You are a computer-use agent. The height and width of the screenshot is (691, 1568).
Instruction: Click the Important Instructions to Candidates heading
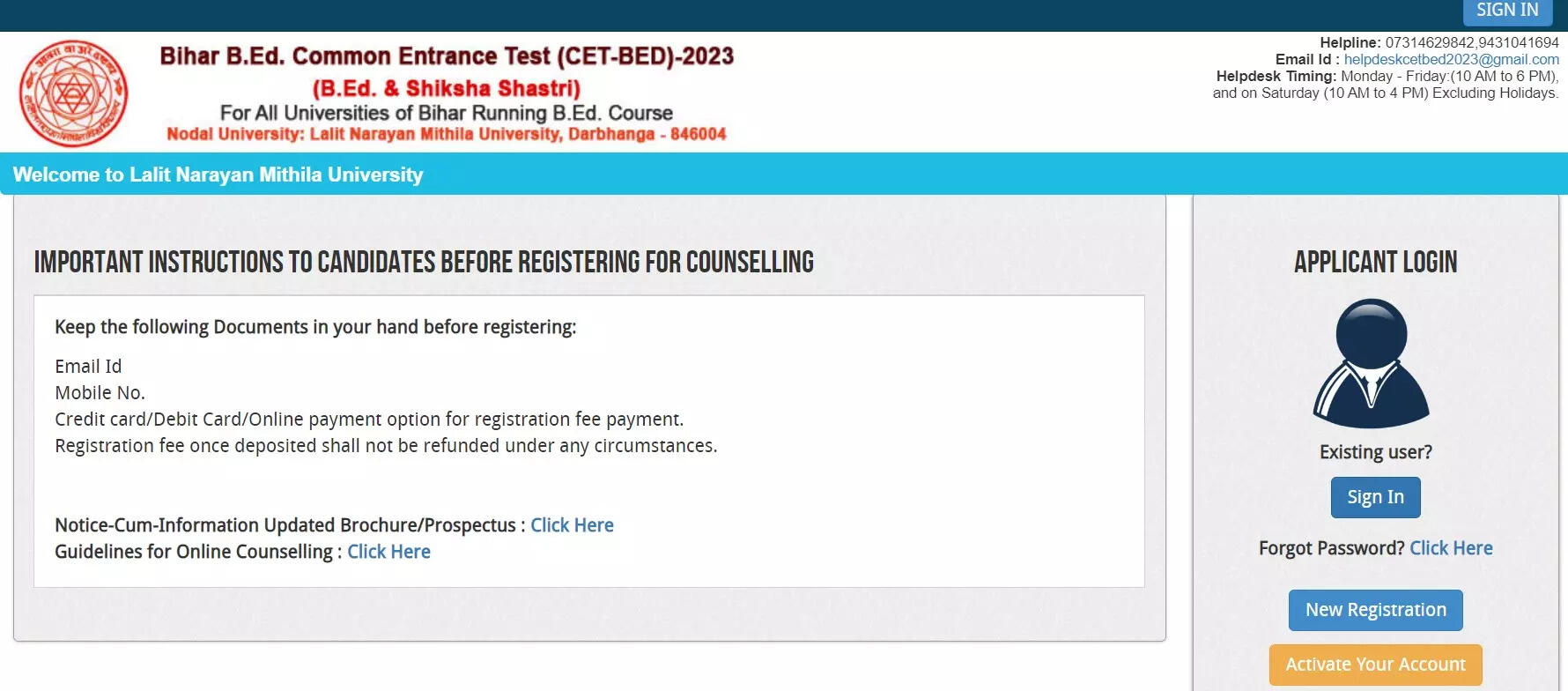[424, 262]
